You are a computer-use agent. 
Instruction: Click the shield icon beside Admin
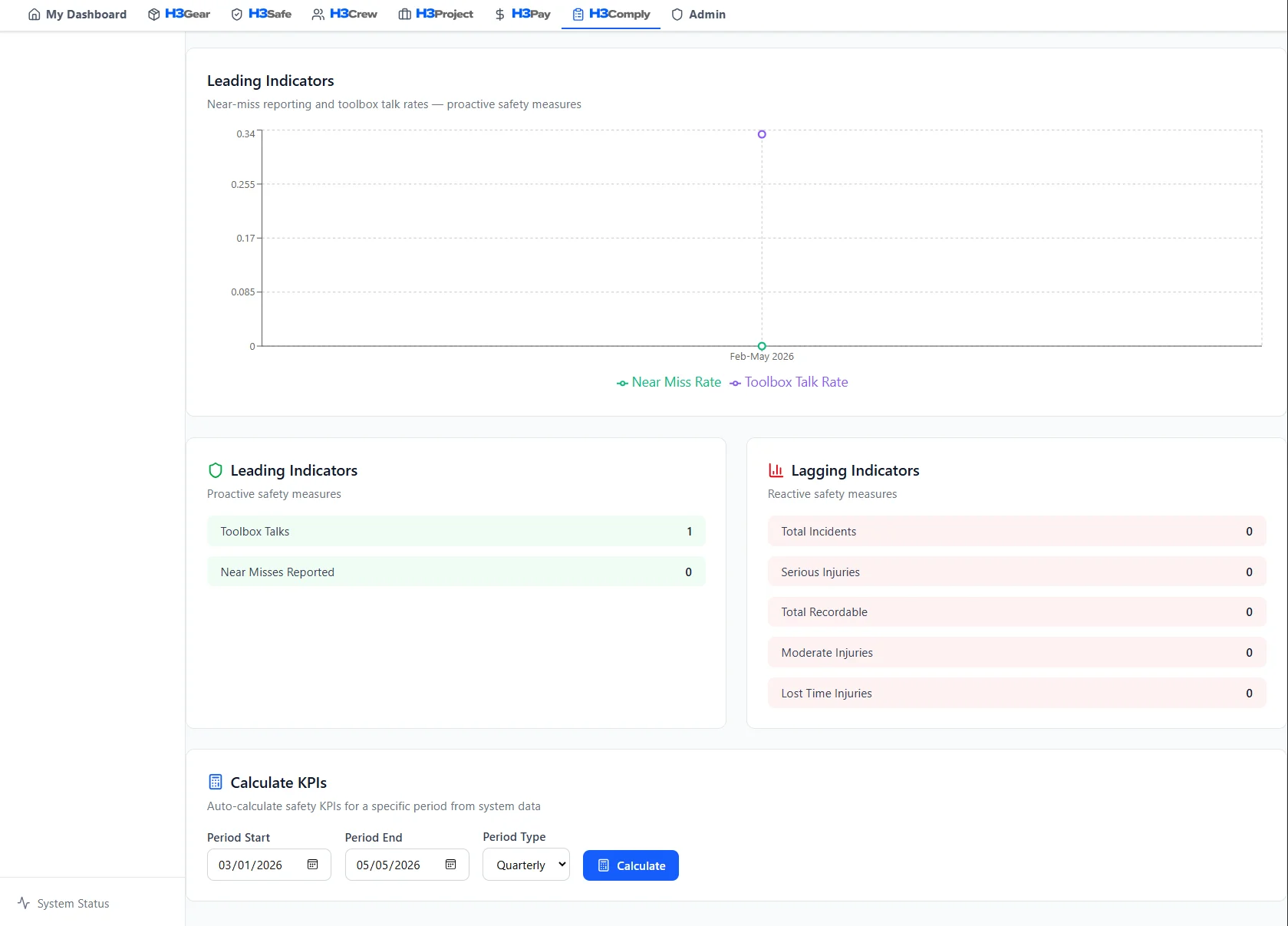coord(677,15)
